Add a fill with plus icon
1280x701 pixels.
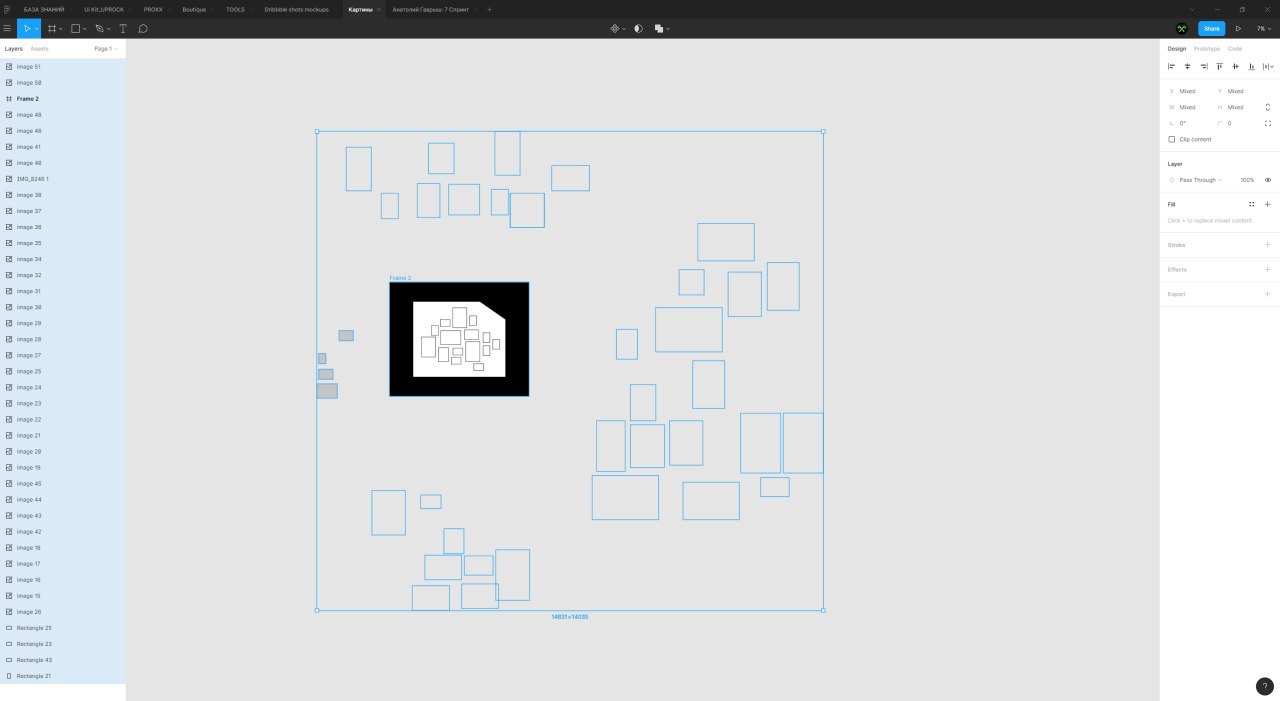pyautogui.click(x=1268, y=204)
